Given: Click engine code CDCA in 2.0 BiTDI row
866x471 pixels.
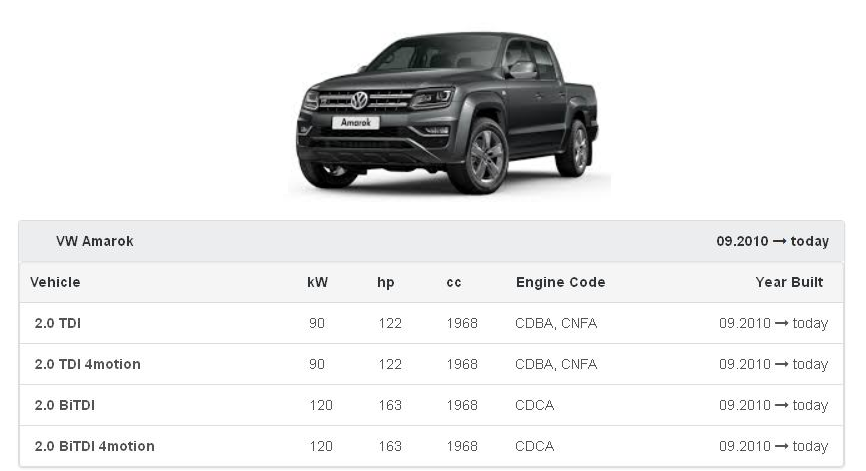Looking at the screenshot, I should [534, 405].
